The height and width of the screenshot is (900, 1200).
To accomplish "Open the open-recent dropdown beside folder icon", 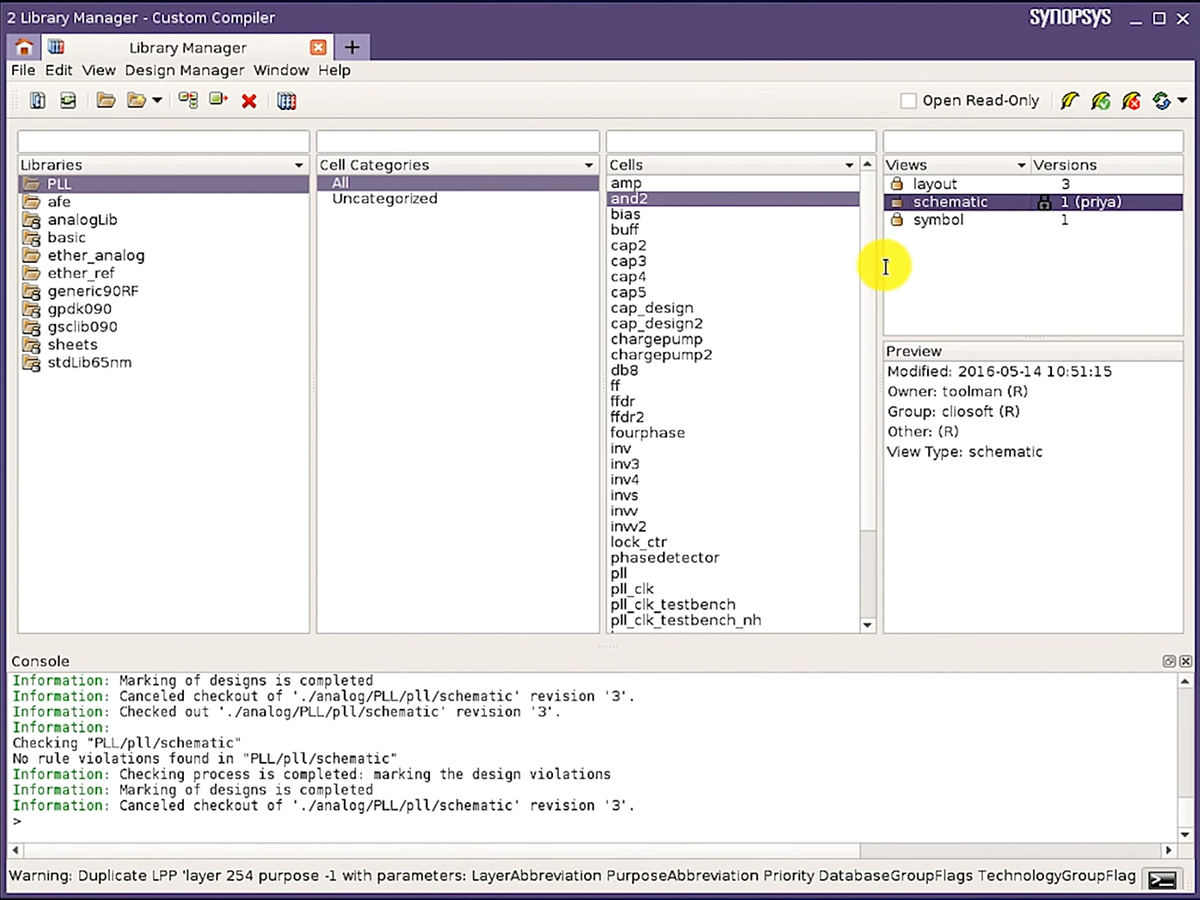I will [157, 100].
